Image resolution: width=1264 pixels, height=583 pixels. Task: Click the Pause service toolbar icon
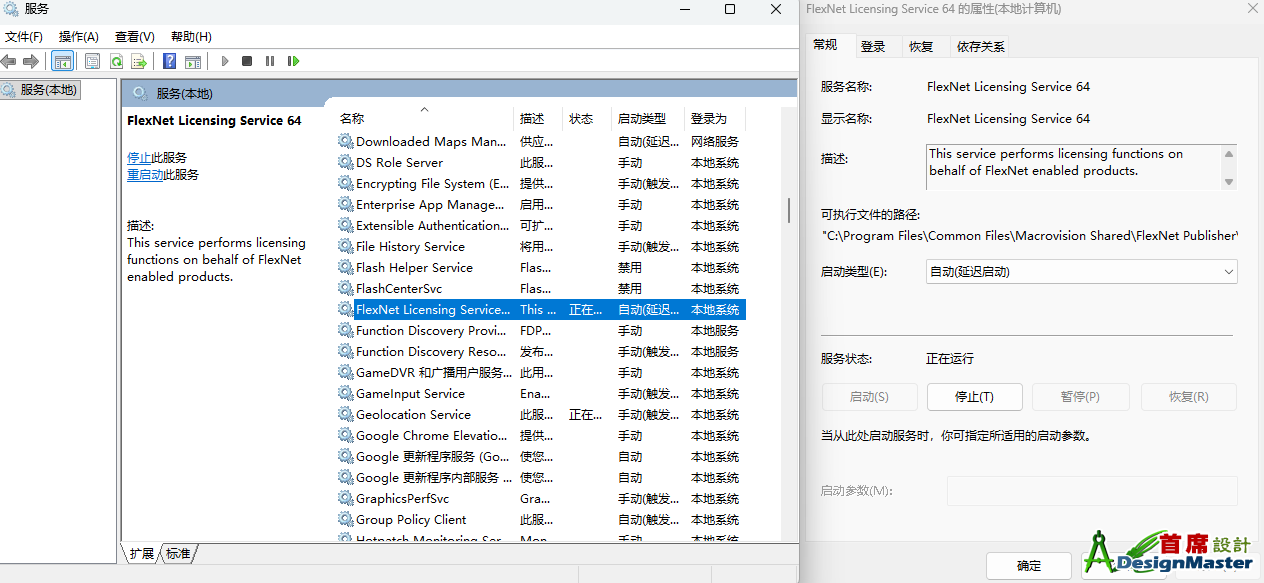coord(270,61)
